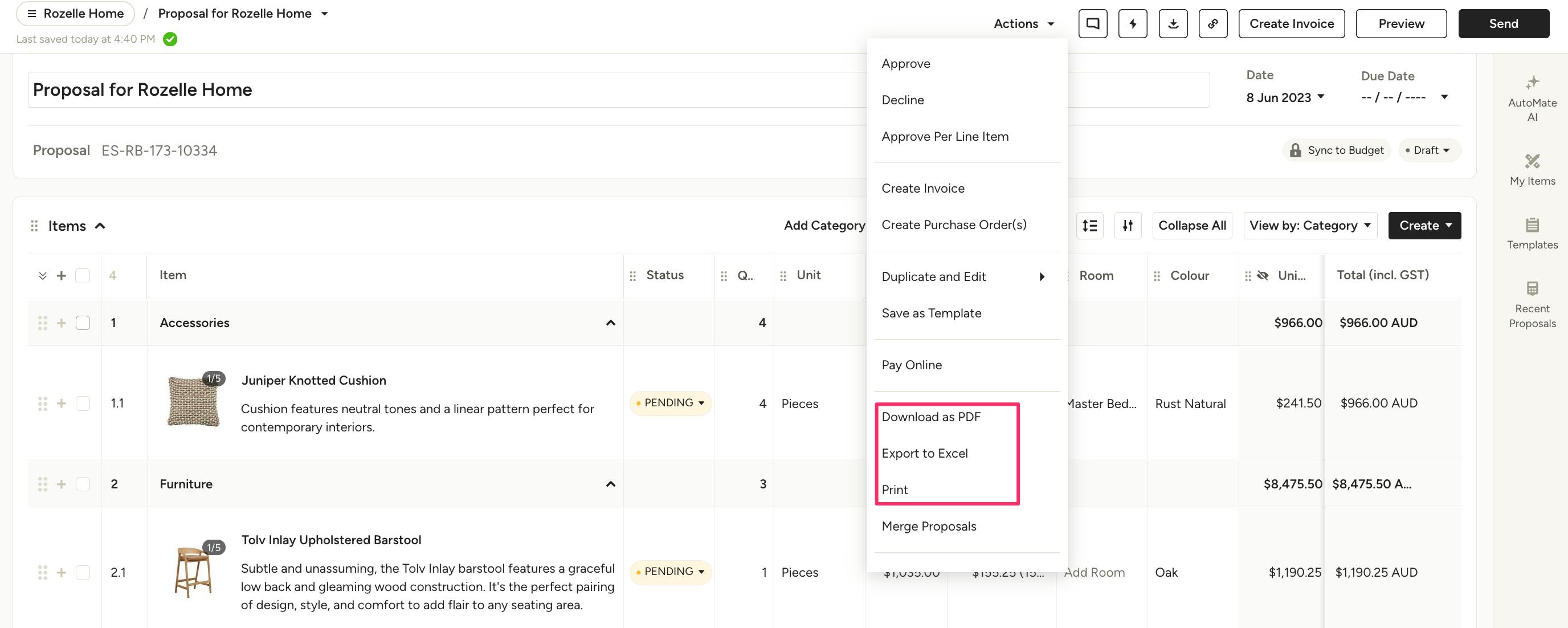The height and width of the screenshot is (628, 1568).
Task: Choose Export to Excel from menu
Action: pos(924,454)
